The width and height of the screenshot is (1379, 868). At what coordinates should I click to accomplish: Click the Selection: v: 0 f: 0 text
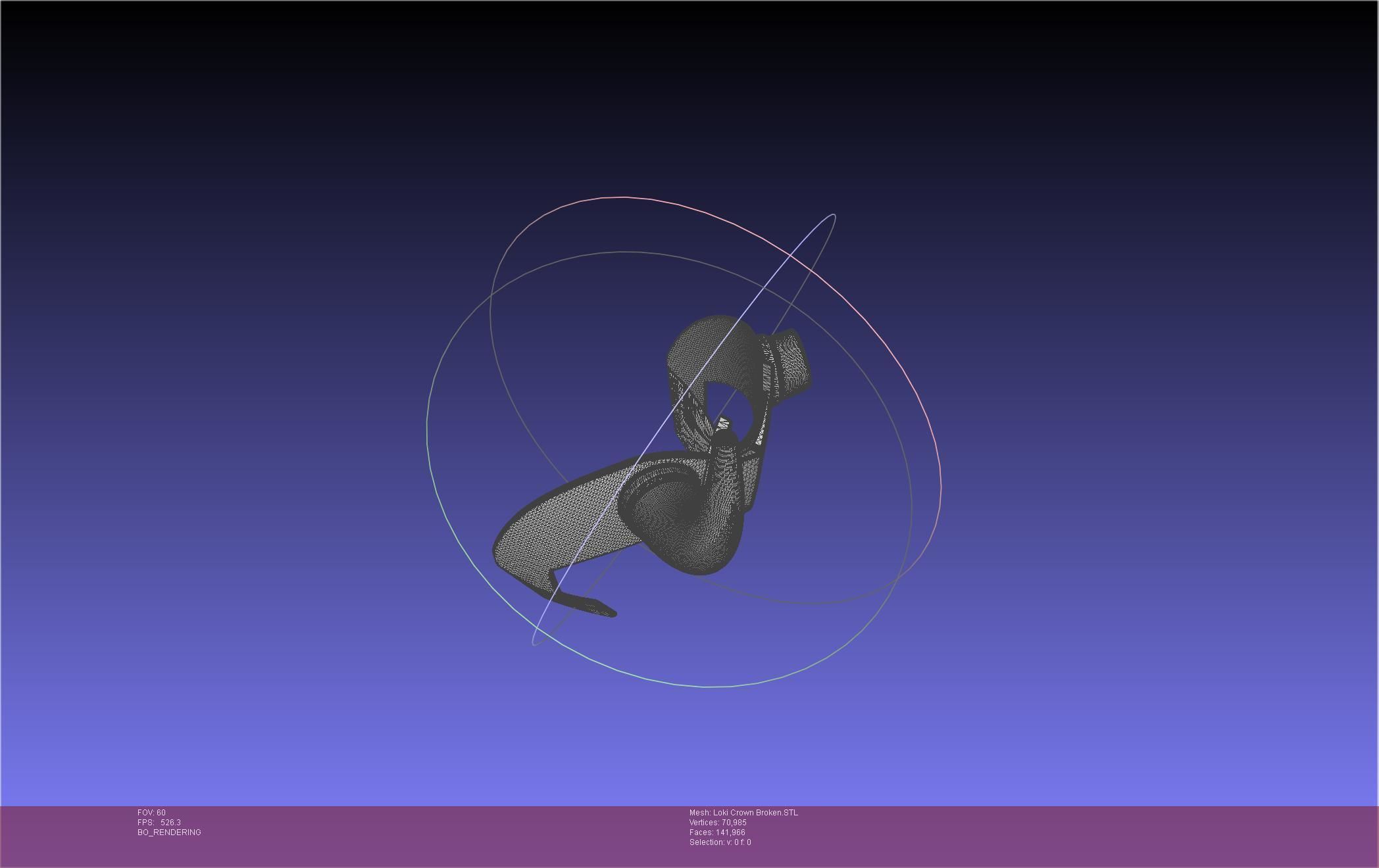[x=720, y=842]
